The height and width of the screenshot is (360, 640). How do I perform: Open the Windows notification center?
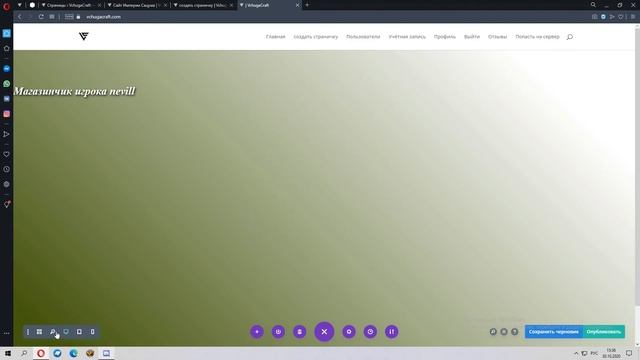pyautogui.click(x=629, y=353)
